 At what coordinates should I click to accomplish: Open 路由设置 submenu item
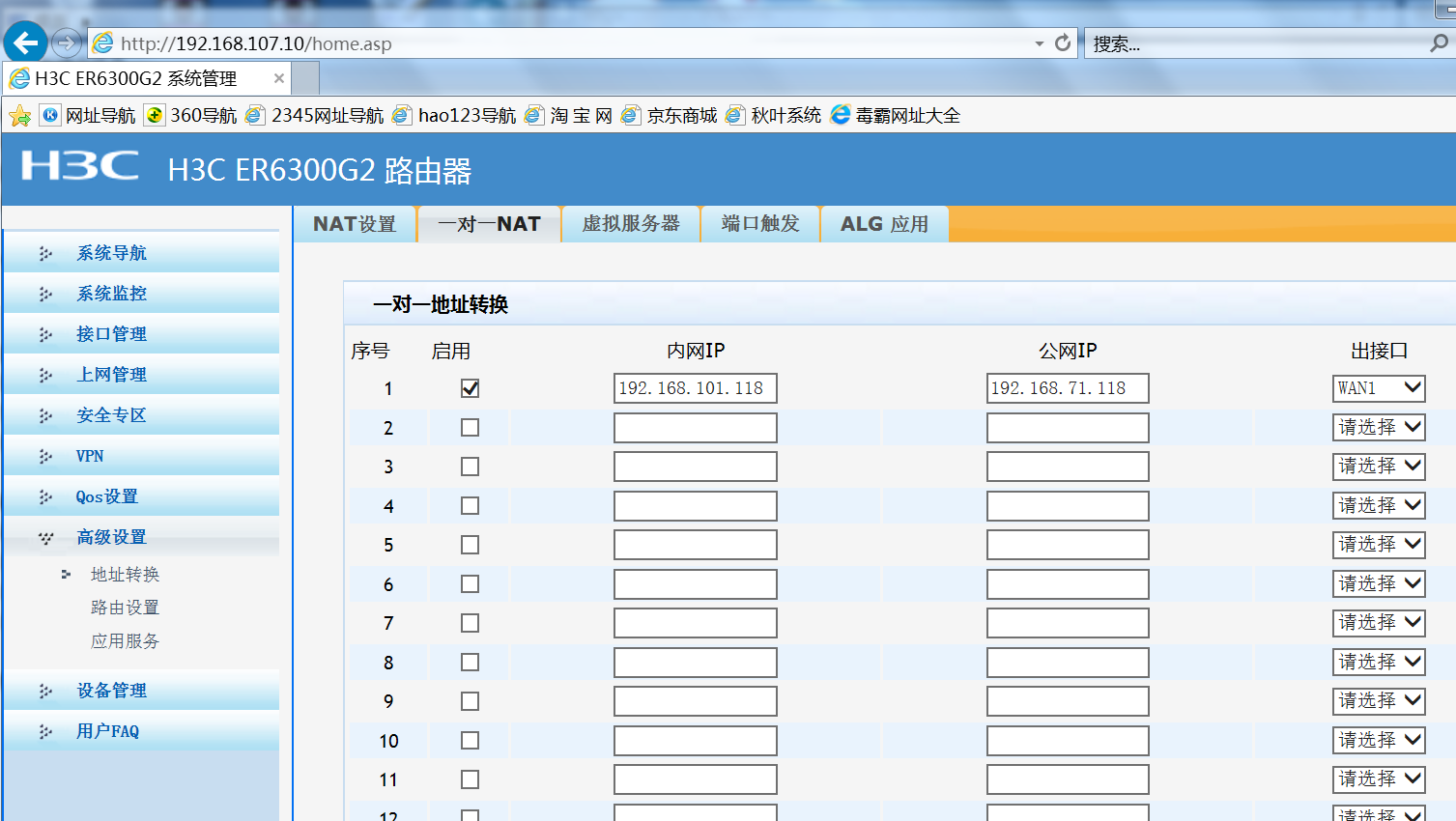[x=125, y=608]
